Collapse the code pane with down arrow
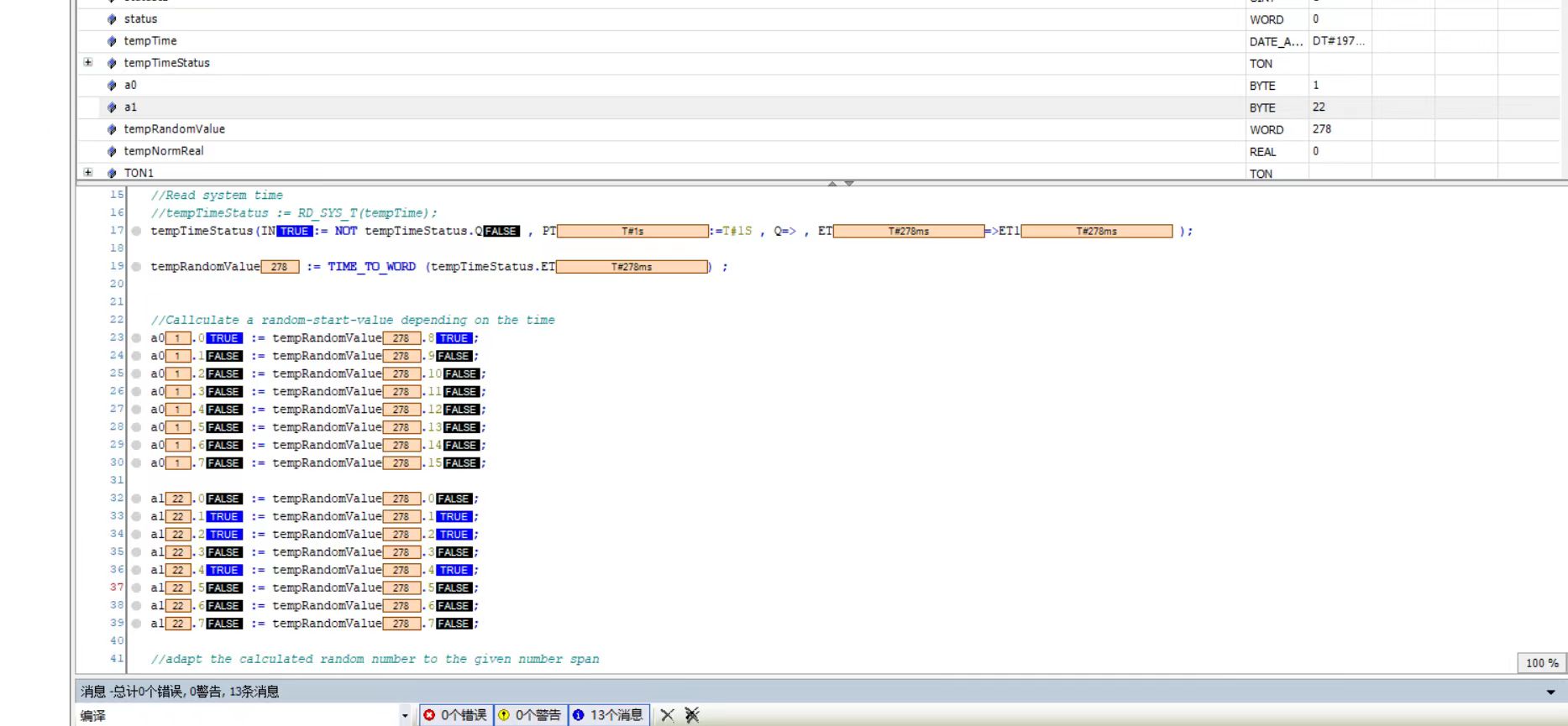The width and height of the screenshot is (1568, 726). [849, 183]
